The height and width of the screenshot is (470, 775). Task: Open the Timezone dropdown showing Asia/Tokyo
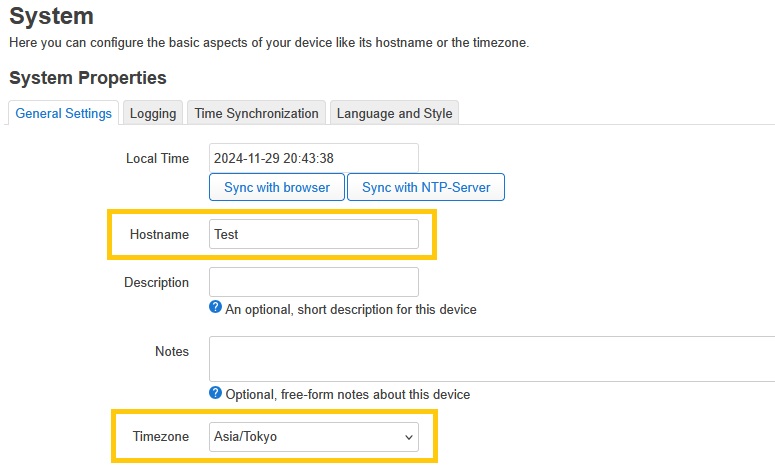(314, 437)
